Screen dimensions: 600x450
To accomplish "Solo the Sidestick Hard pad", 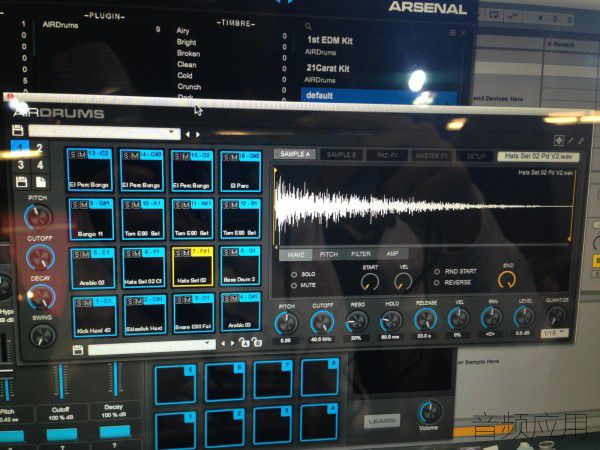I will 130,302.
